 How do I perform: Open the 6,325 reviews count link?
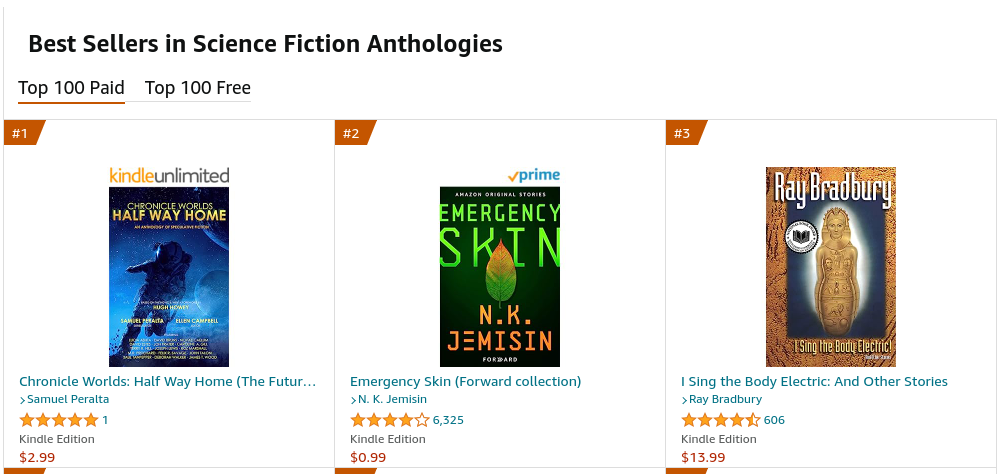[x=448, y=420]
